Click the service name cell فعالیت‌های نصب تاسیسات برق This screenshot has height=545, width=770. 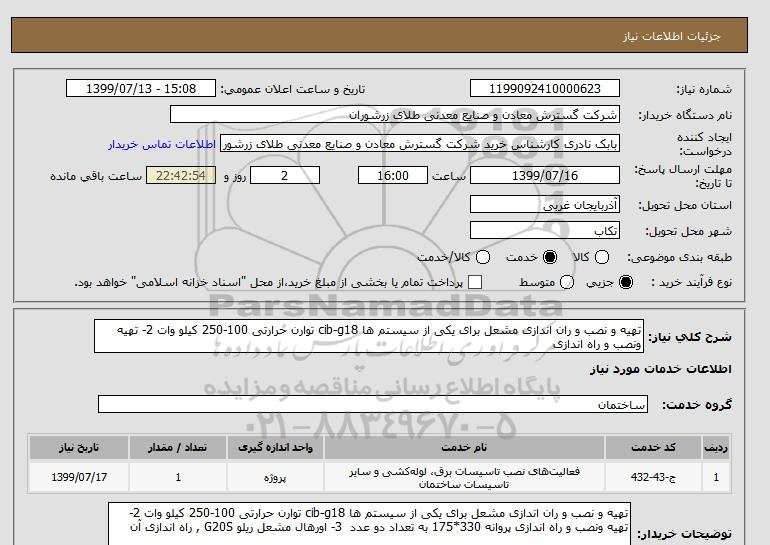464,478
